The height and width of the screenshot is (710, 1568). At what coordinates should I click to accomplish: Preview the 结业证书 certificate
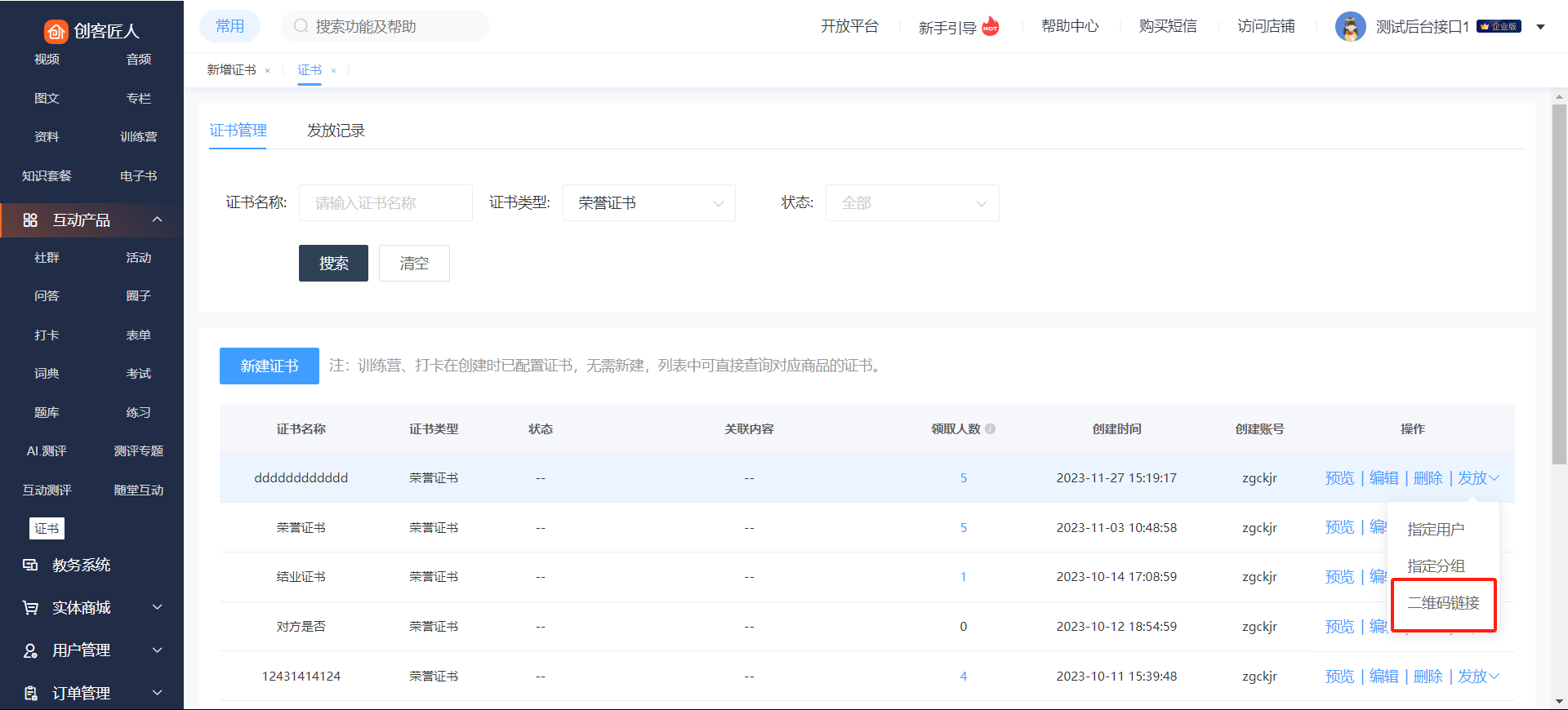click(x=1339, y=577)
